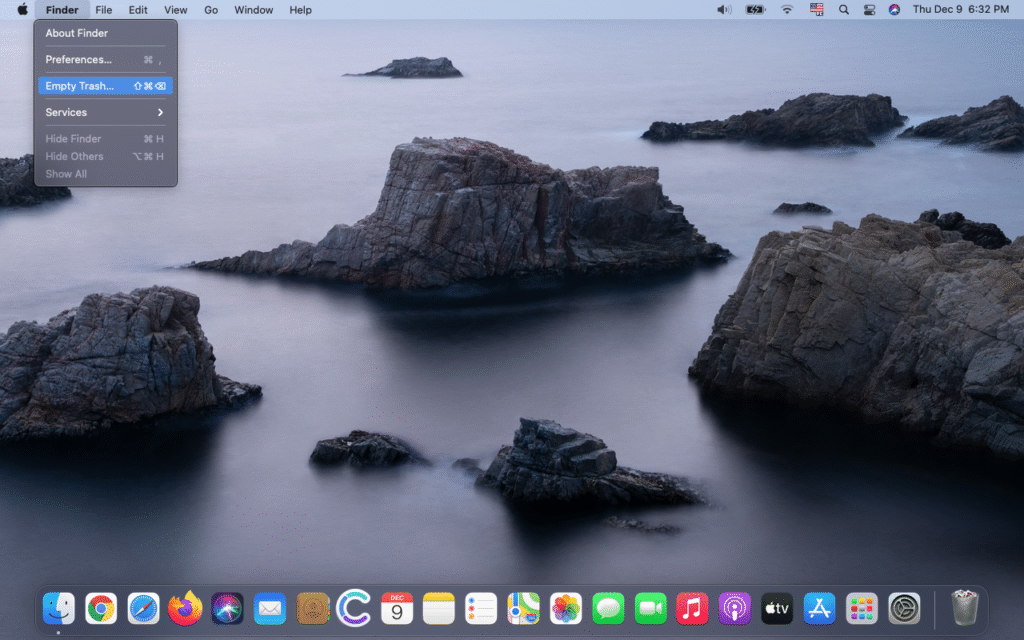Click the volume icon in menu bar
Screen dimensions: 1024x640
pos(724,10)
